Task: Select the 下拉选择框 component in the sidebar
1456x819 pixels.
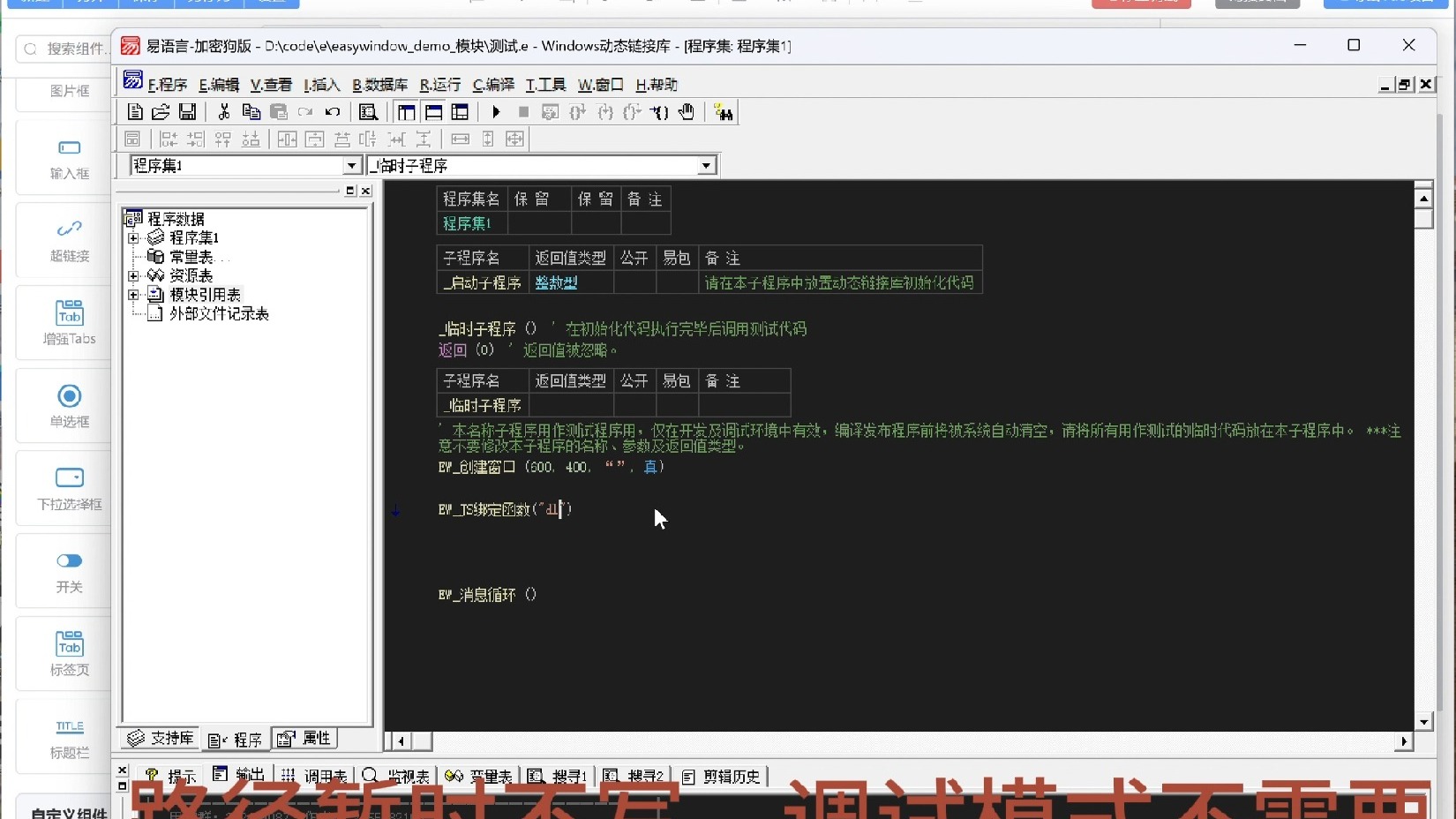Action: click(x=69, y=488)
